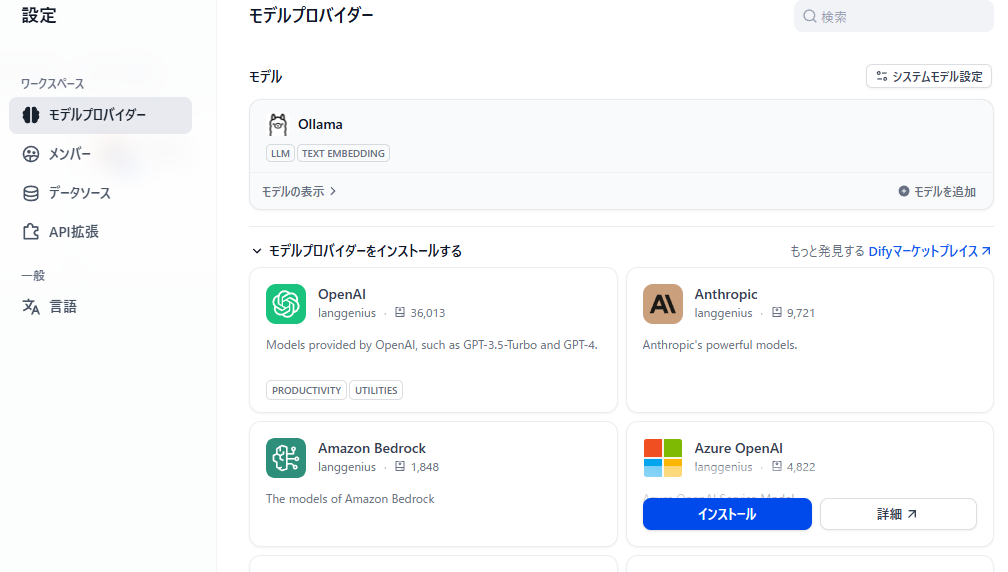Click the PRODUCTIVITY tag on OpenAI

point(307,390)
